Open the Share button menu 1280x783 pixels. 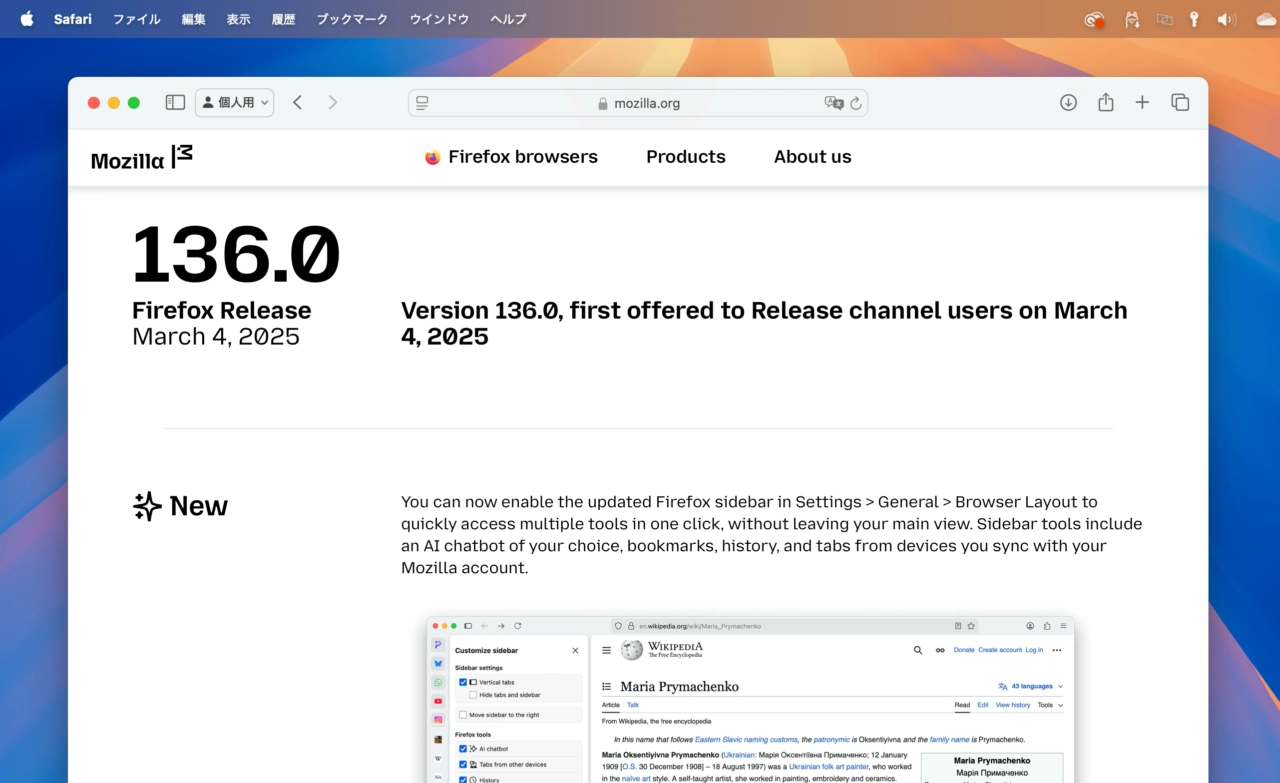tap(1105, 102)
